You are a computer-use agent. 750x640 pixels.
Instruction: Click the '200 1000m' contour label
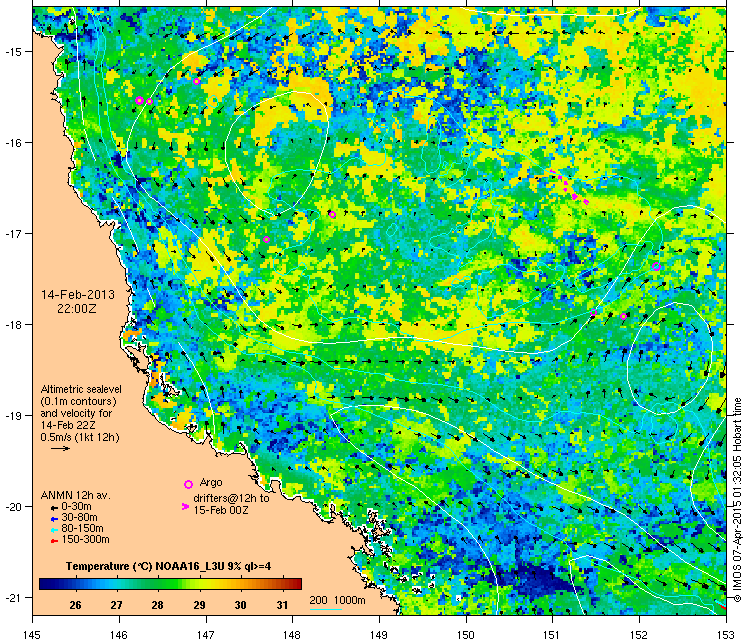tap(337, 600)
